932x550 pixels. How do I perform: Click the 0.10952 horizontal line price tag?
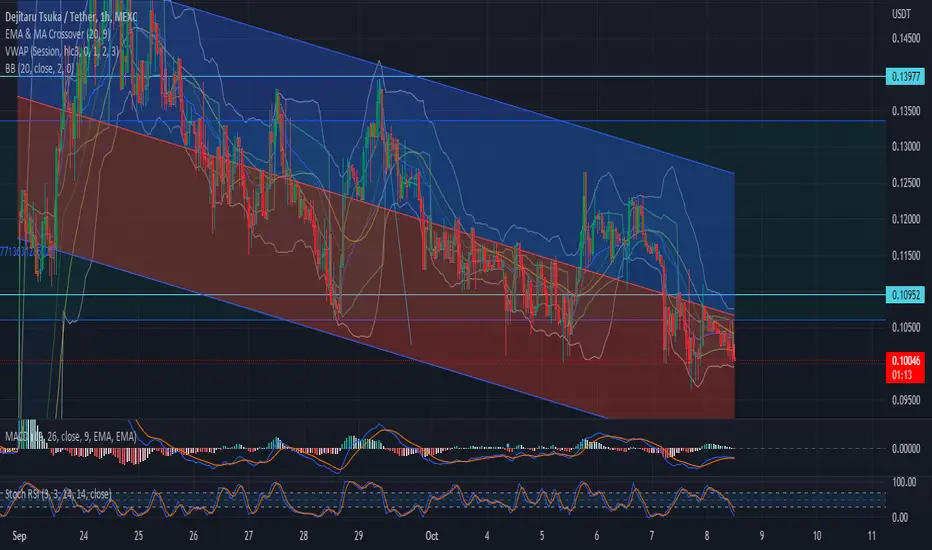905,294
